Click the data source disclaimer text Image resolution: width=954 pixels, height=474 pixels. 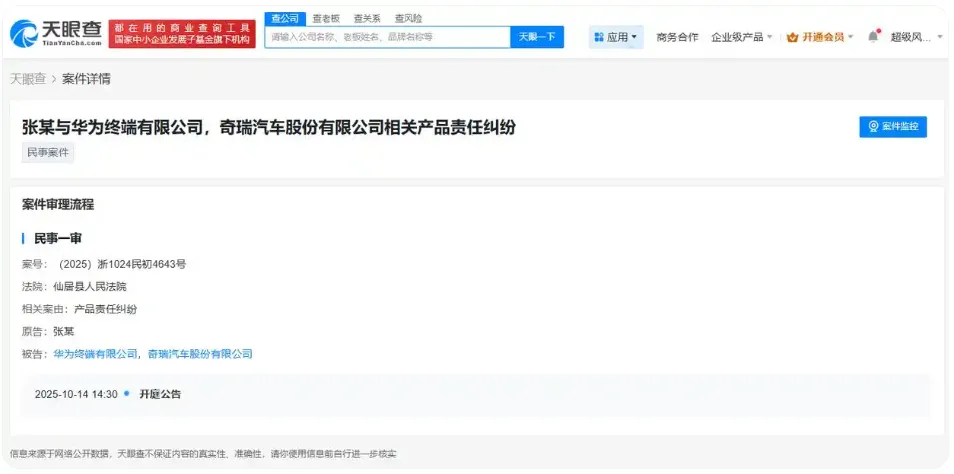pos(203,454)
